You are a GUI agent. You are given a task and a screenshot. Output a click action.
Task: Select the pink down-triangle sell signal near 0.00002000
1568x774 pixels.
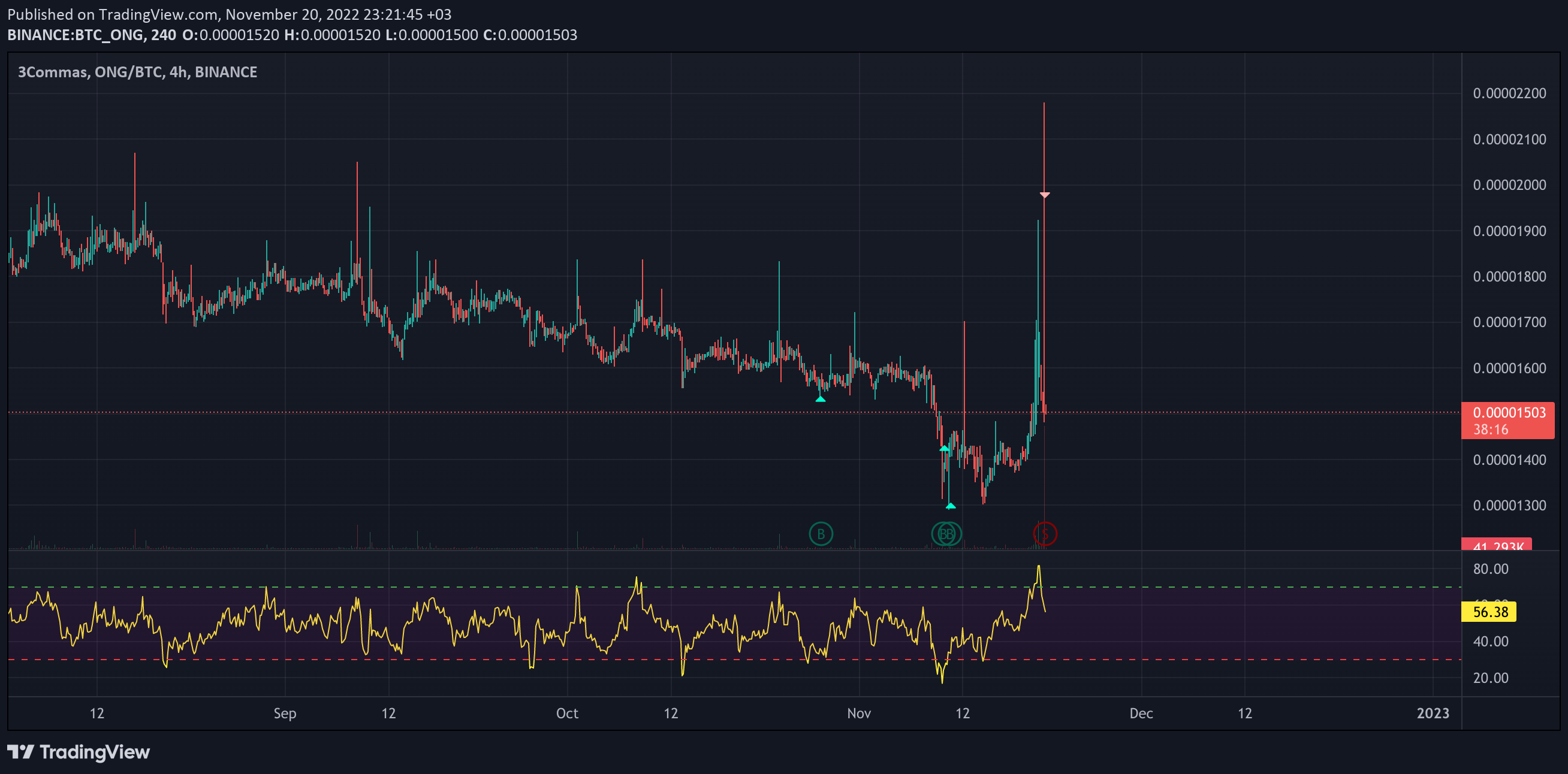coord(1045,195)
